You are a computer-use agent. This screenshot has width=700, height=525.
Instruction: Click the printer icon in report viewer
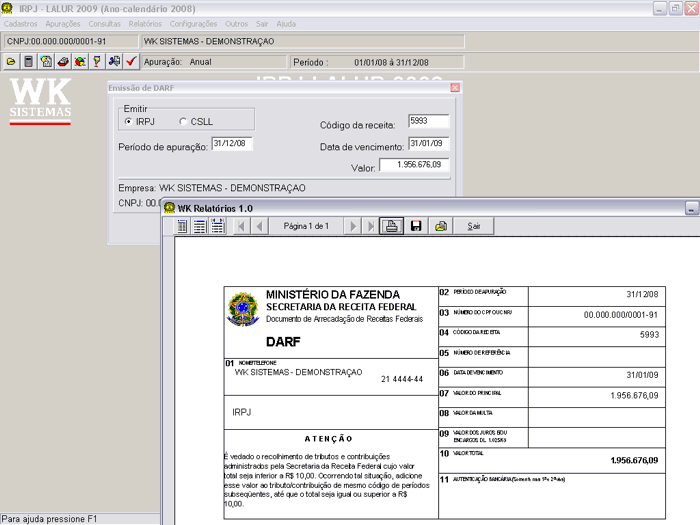pyautogui.click(x=393, y=227)
